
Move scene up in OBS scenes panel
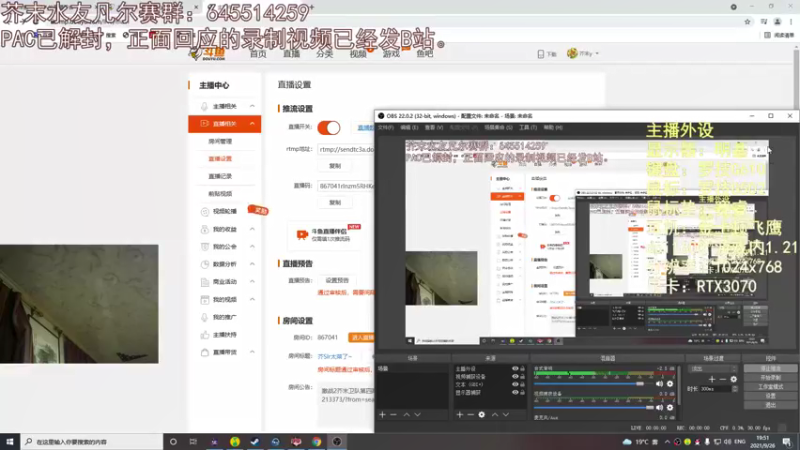click(x=407, y=415)
